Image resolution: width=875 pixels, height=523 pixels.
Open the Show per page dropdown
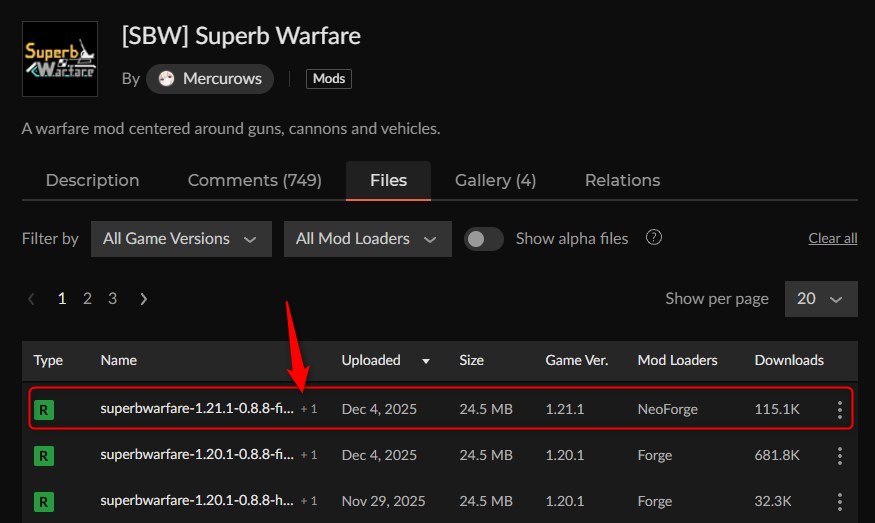820,299
